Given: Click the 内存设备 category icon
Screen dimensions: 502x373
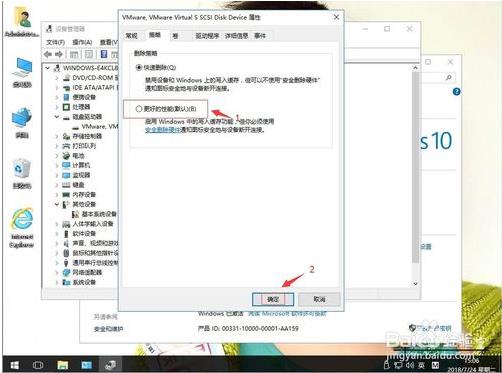Looking at the screenshot, I should [x=66, y=194].
